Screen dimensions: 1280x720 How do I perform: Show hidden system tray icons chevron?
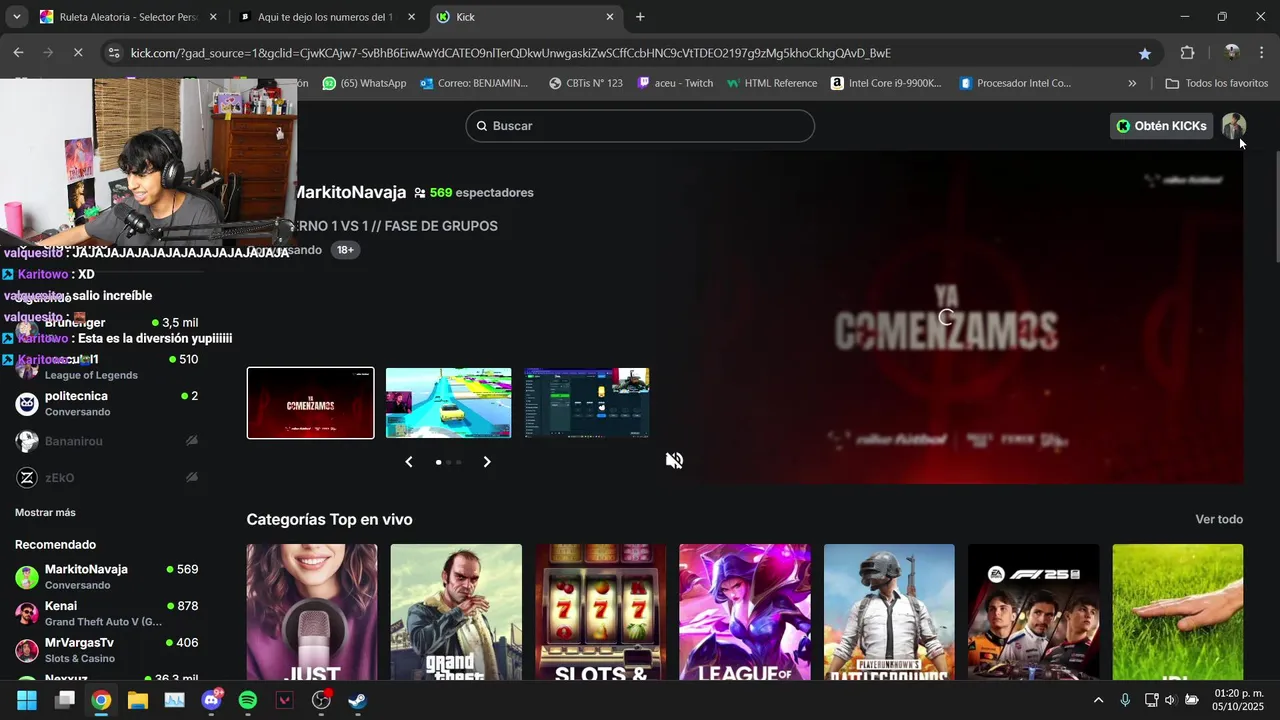click(1098, 700)
